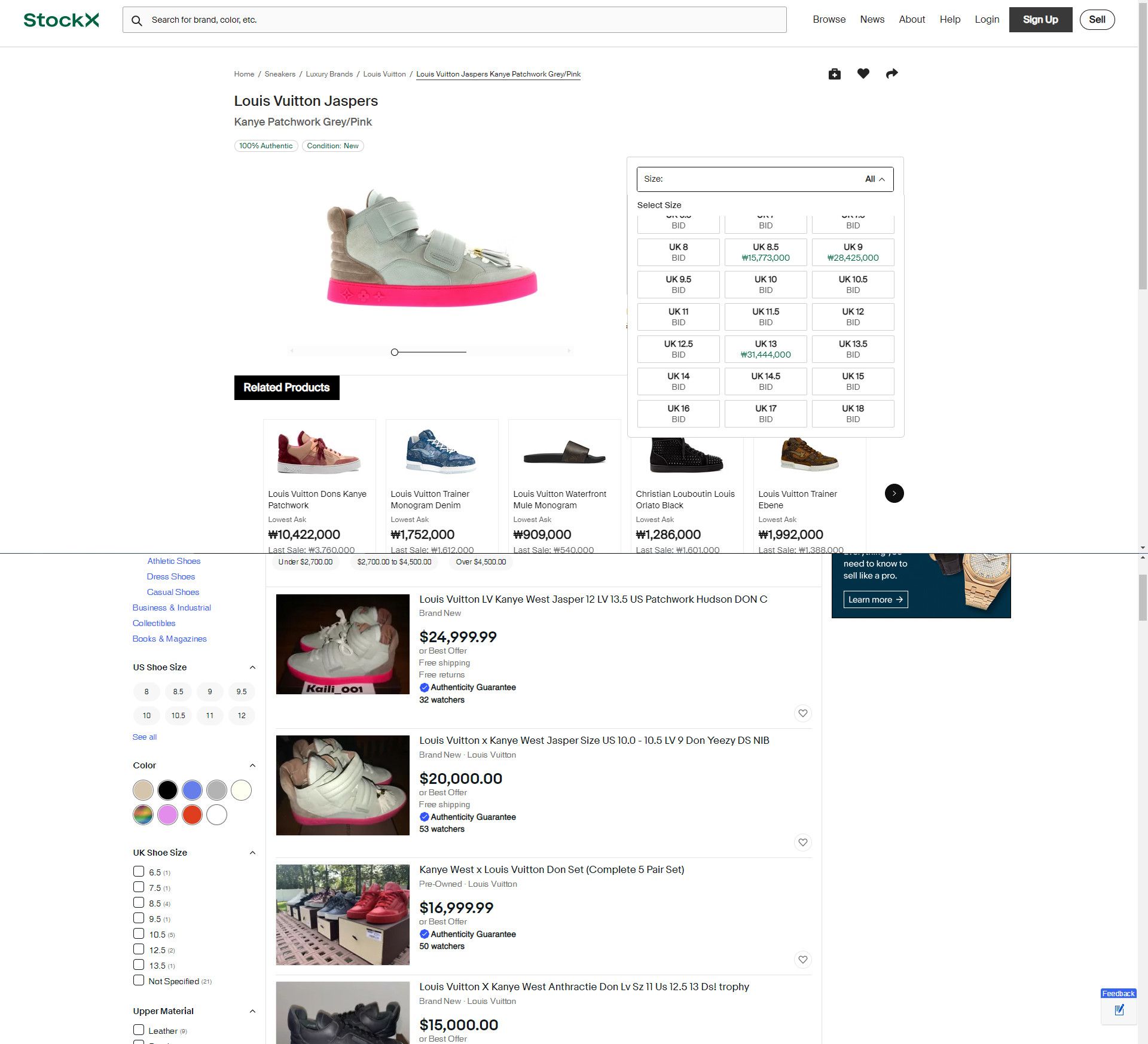Open News in header navigation

pyautogui.click(x=872, y=20)
